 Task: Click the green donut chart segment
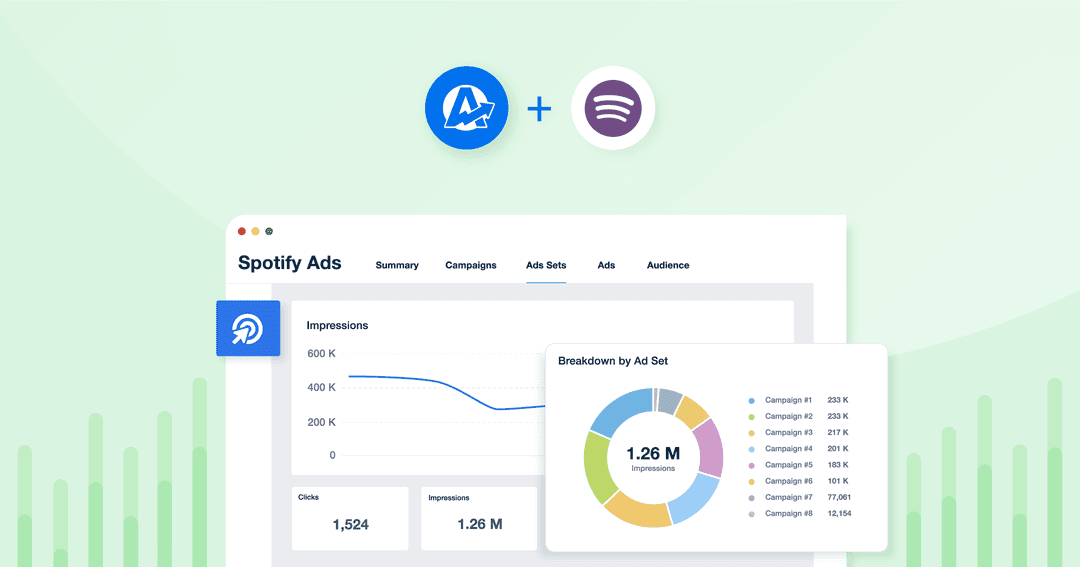596,467
